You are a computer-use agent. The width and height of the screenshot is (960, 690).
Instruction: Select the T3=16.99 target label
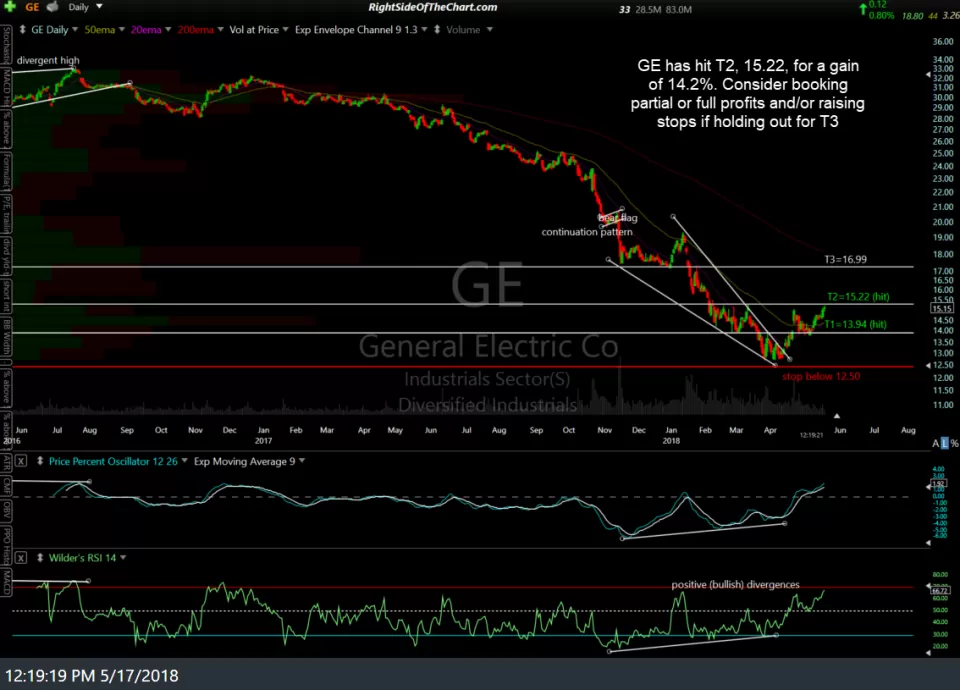click(846, 260)
